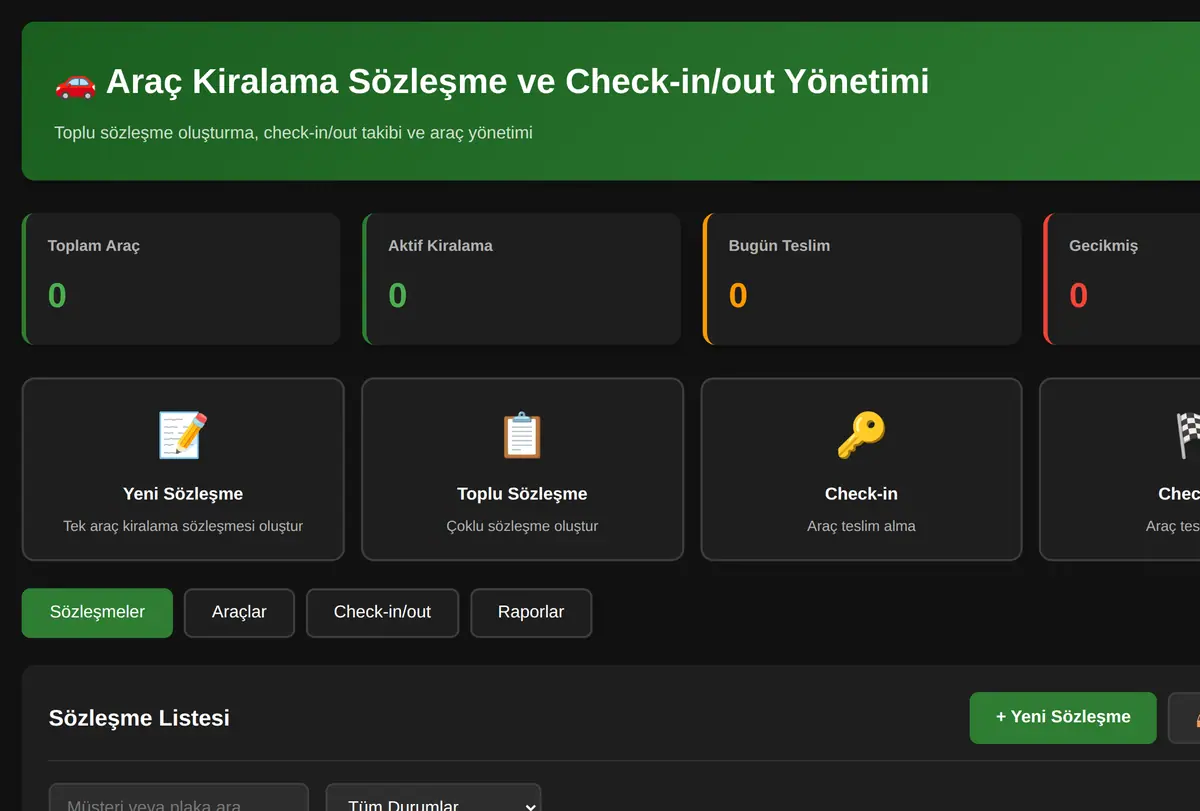Image resolution: width=1200 pixels, height=811 pixels.
Task: Click the header subtitle about toplu sözleşme oluşturma
Action: pos(293,133)
